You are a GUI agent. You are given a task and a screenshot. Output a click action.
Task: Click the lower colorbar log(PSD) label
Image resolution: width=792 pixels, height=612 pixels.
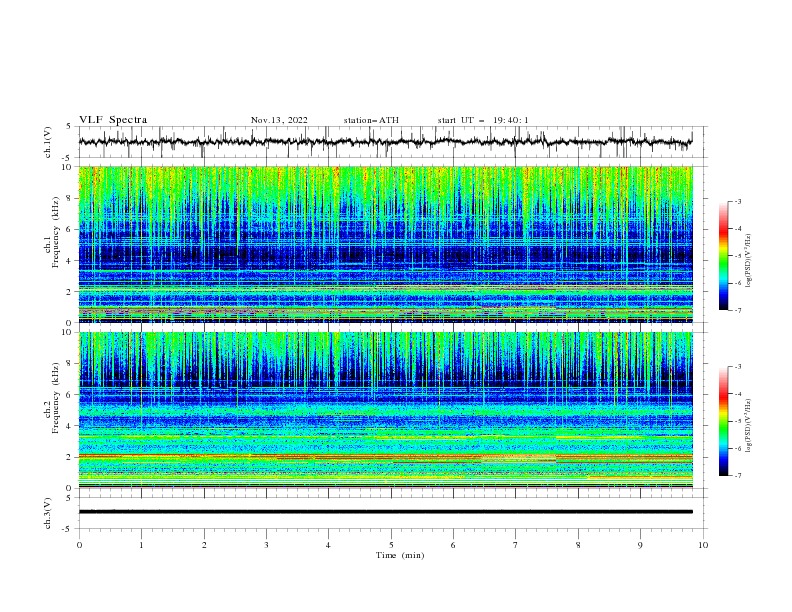(748, 426)
